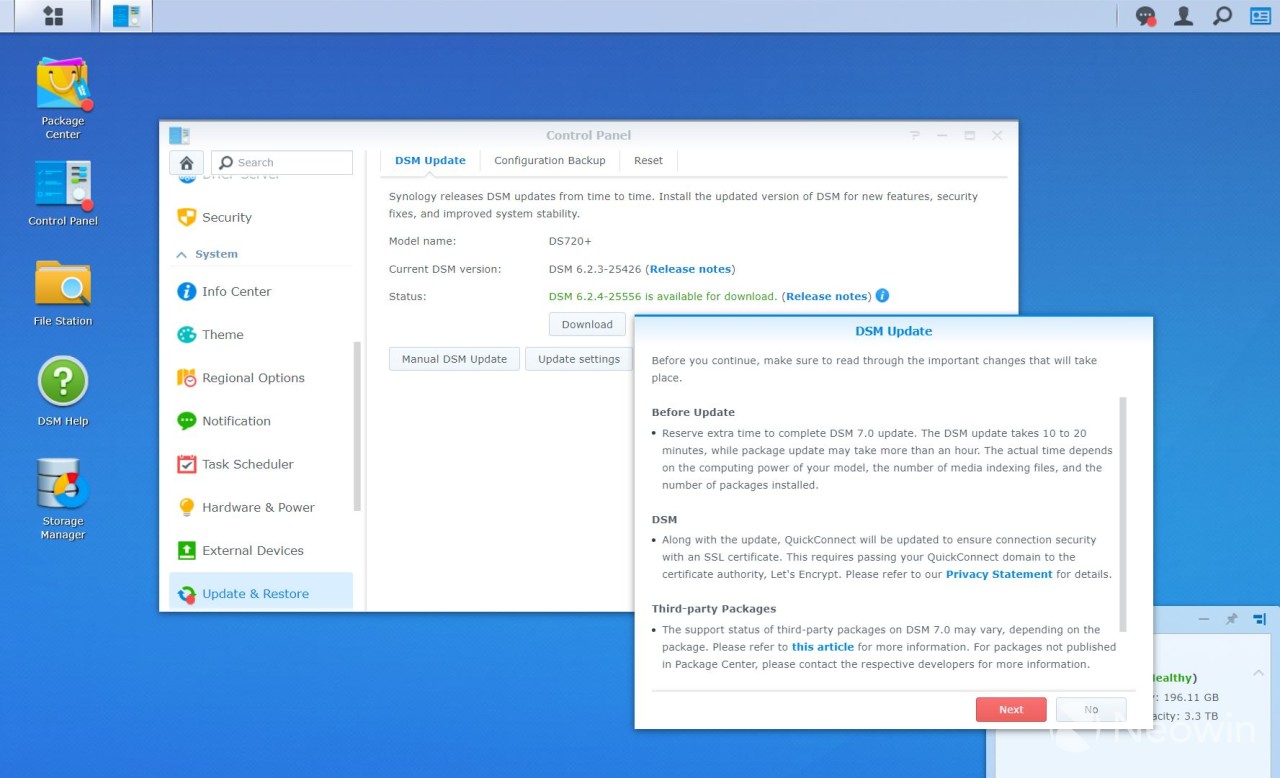Viewport: 1280px width, 778px height.
Task: Select Regional Options in sidebar
Action: coord(261,377)
